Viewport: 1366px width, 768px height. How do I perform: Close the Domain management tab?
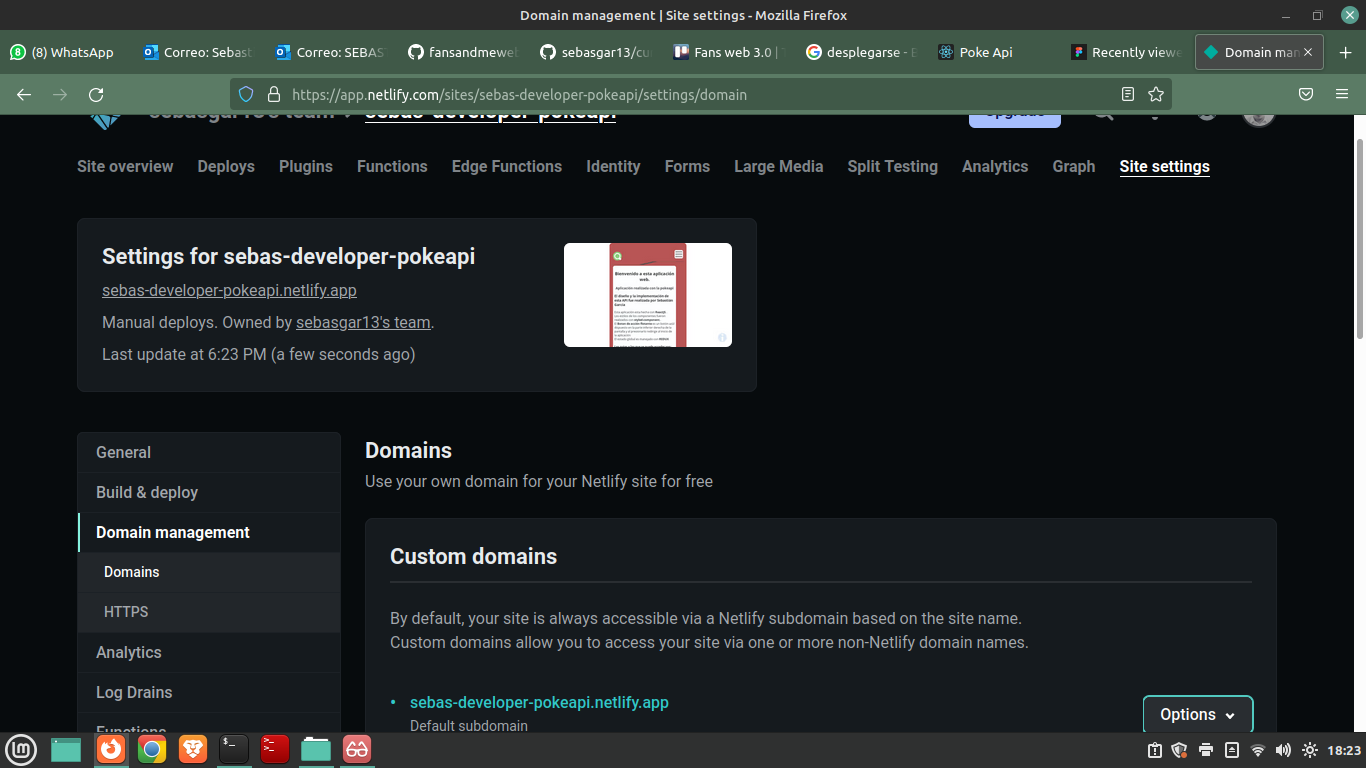click(x=1309, y=52)
